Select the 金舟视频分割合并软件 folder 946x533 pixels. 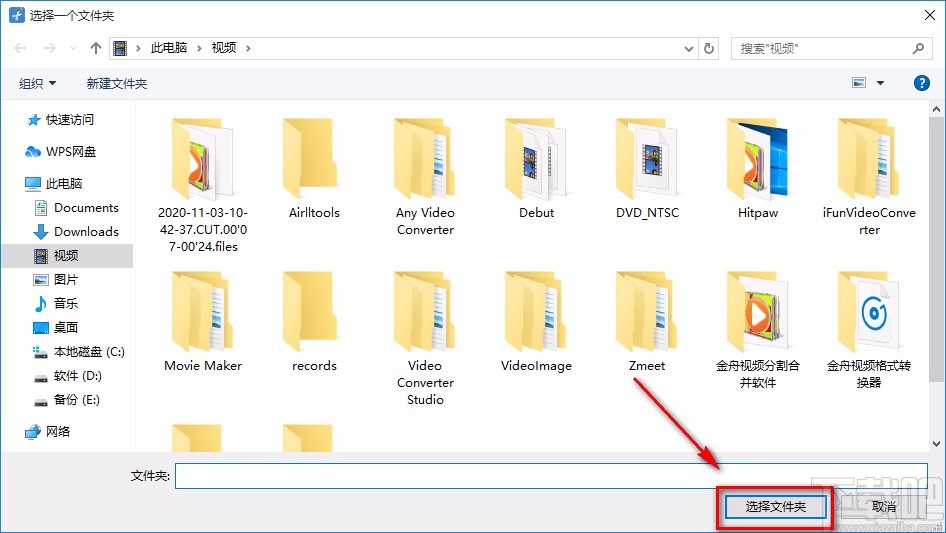[758, 330]
